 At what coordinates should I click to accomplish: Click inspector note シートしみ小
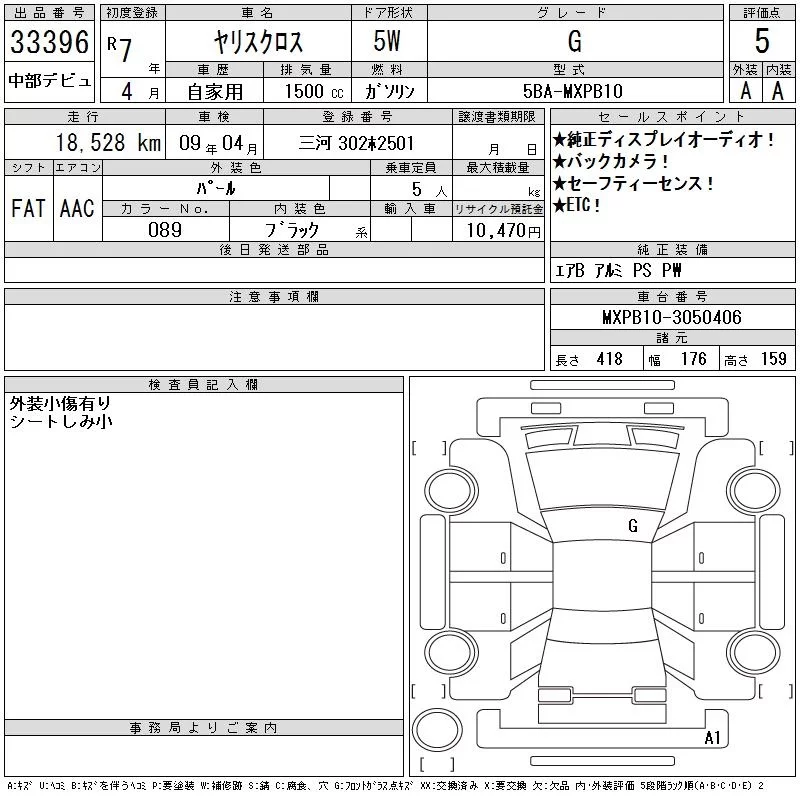click(x=61, y=421)
